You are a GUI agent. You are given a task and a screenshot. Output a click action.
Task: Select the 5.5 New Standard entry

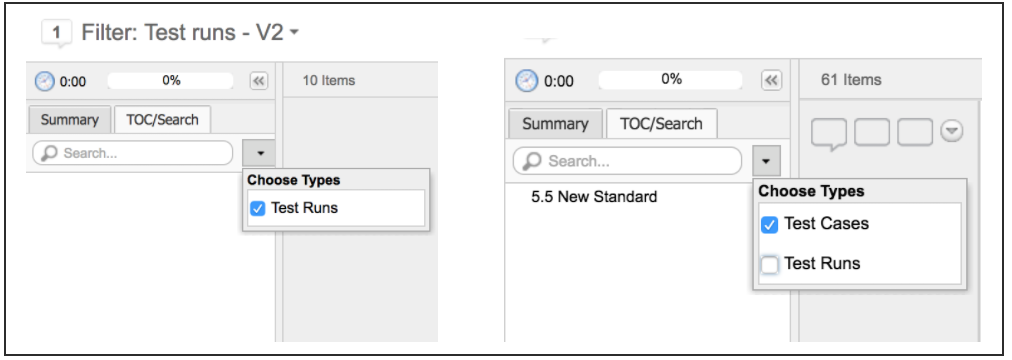pos(594,197)
